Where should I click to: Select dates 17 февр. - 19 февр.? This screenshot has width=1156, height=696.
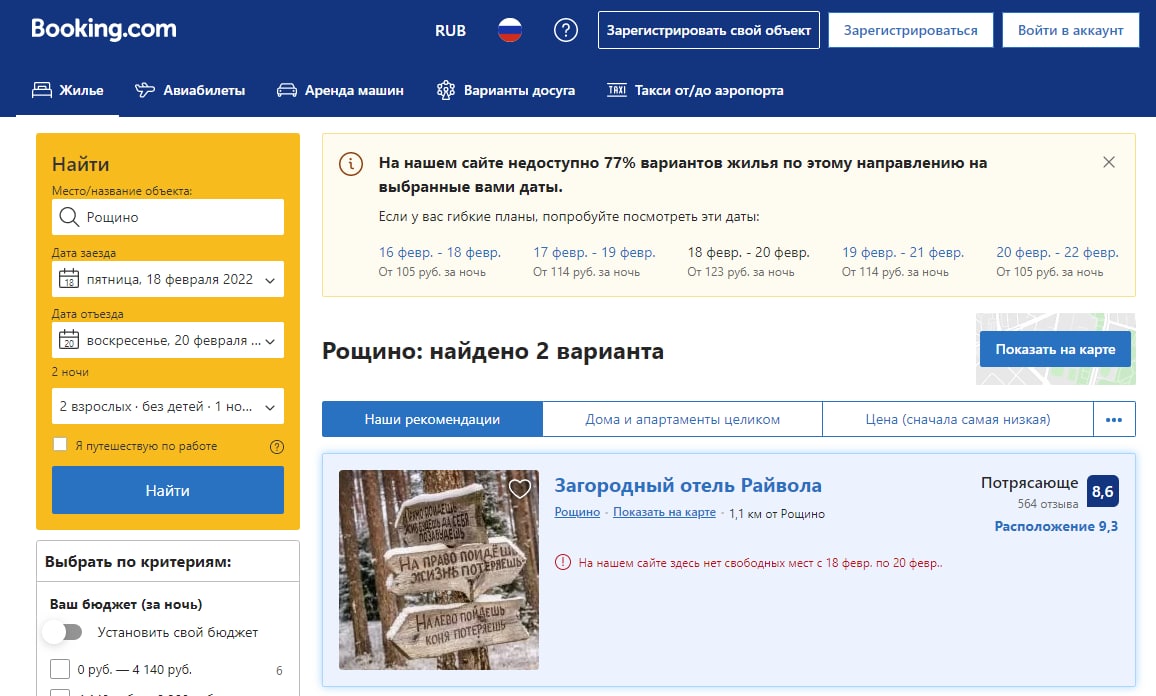click(x=594, y=252)
